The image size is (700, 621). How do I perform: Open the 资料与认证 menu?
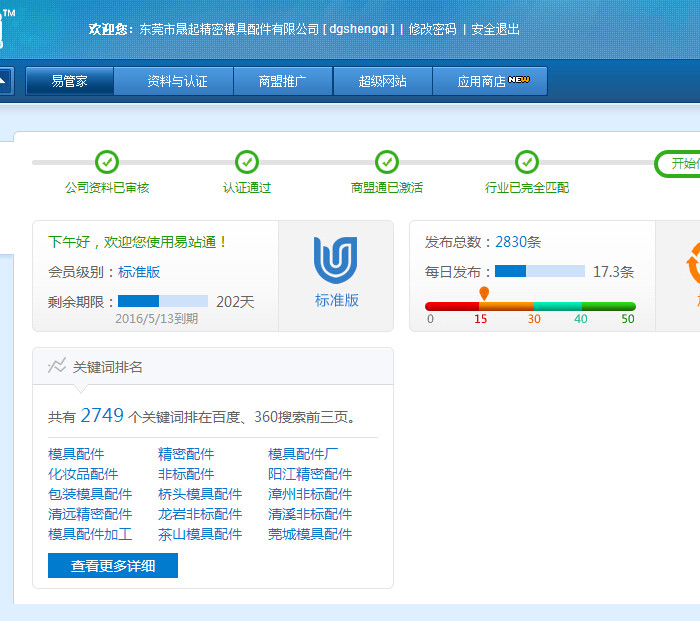[177, 82]
